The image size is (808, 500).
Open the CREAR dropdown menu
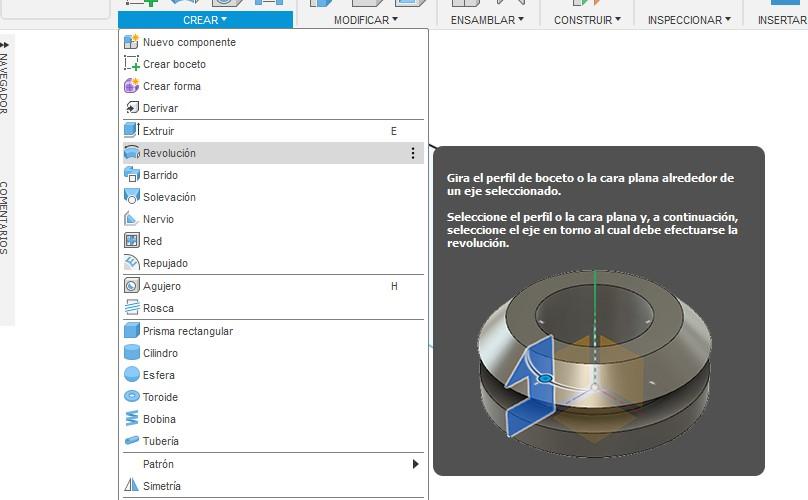[x=205, y=20]
